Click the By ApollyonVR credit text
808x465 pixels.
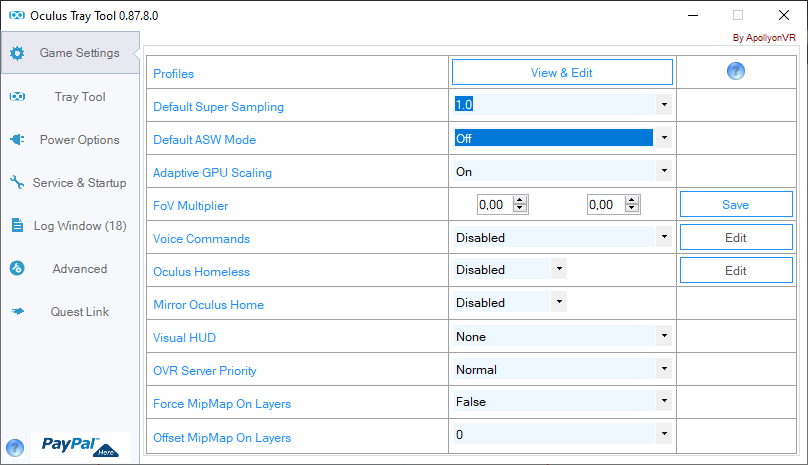[x=764, y=38]
